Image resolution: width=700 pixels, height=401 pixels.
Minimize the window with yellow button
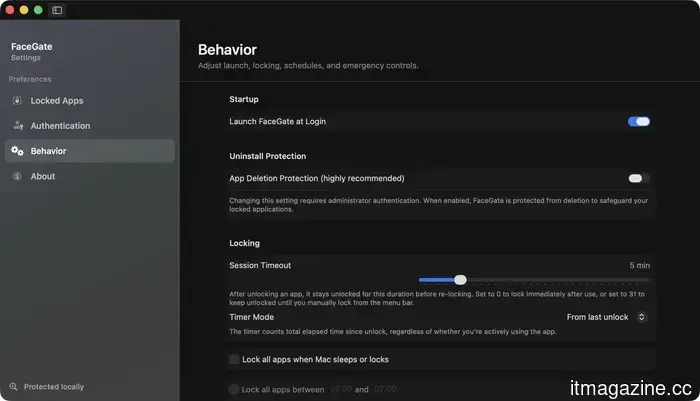pos(24,10)
